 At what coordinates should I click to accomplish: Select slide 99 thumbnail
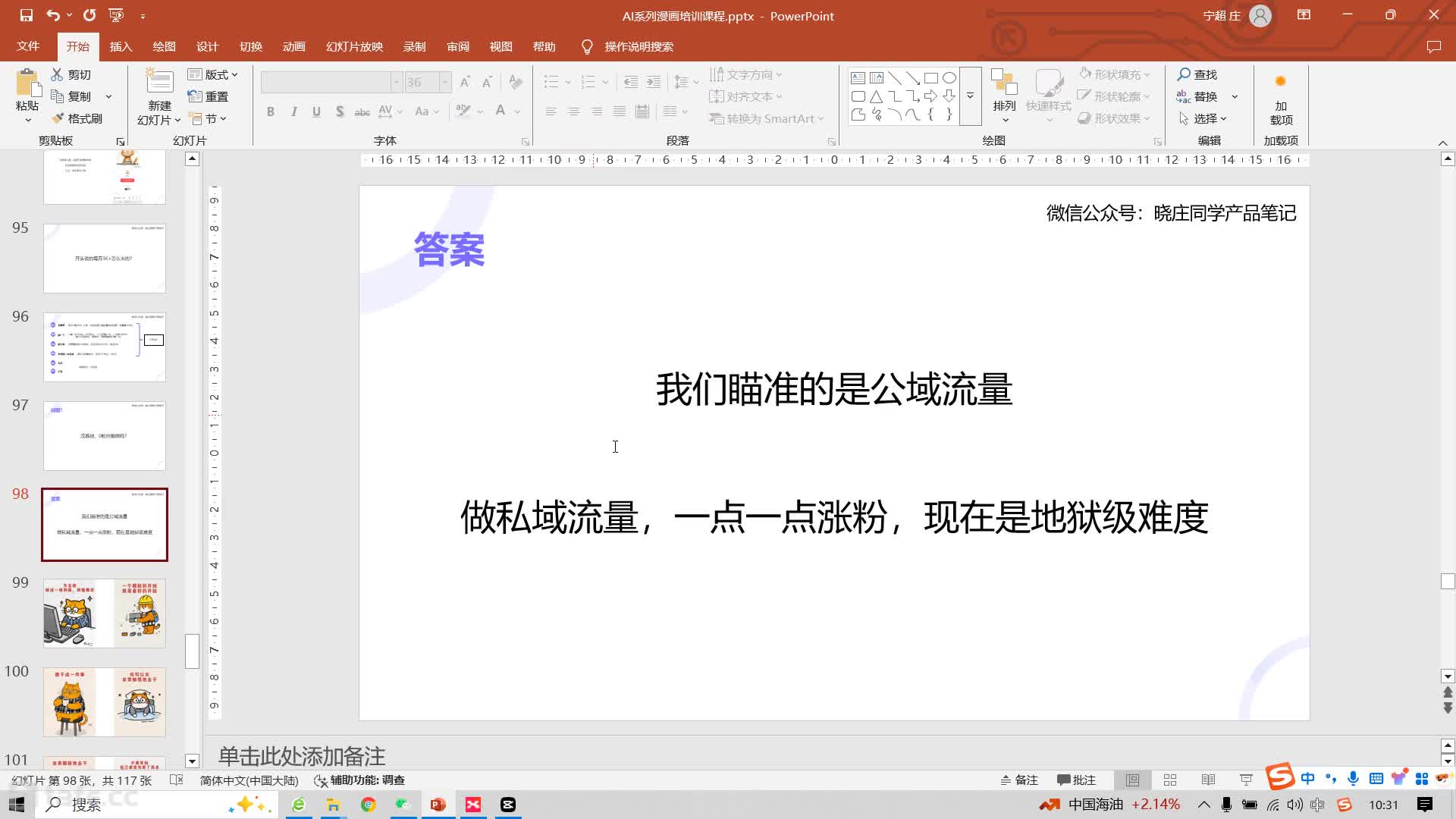pos(105,613)
